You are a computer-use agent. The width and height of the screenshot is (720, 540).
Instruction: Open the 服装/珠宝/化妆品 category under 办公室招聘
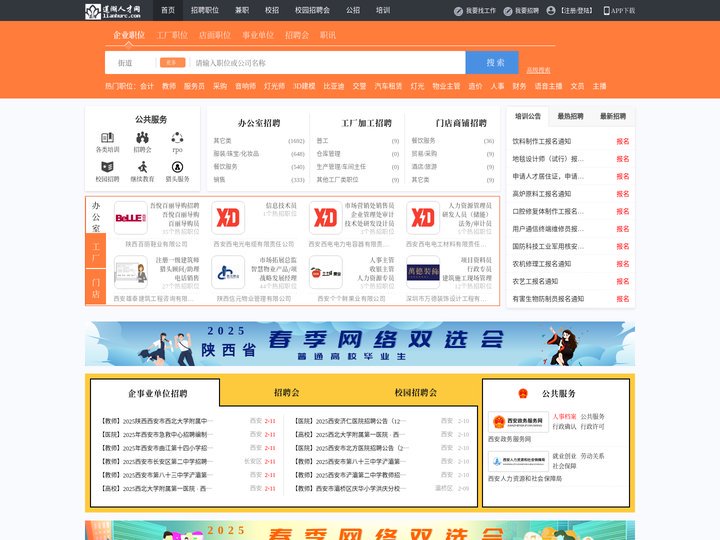(x=236, y=154)
